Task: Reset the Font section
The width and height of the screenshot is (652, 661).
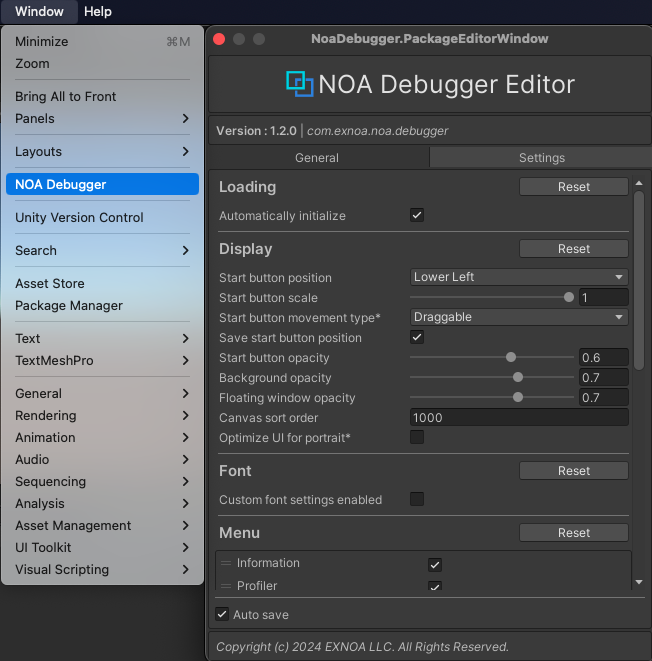Action: click(x=574, y=470)
